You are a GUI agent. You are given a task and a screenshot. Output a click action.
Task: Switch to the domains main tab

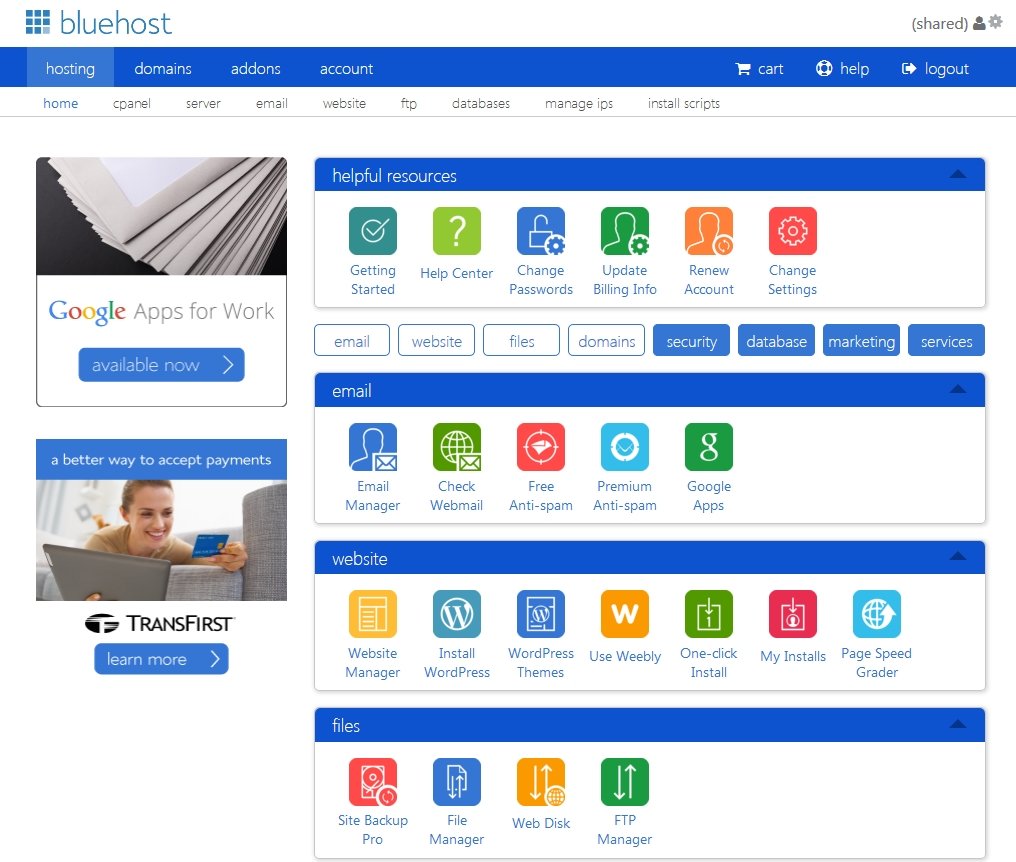[x=163, y=69]
